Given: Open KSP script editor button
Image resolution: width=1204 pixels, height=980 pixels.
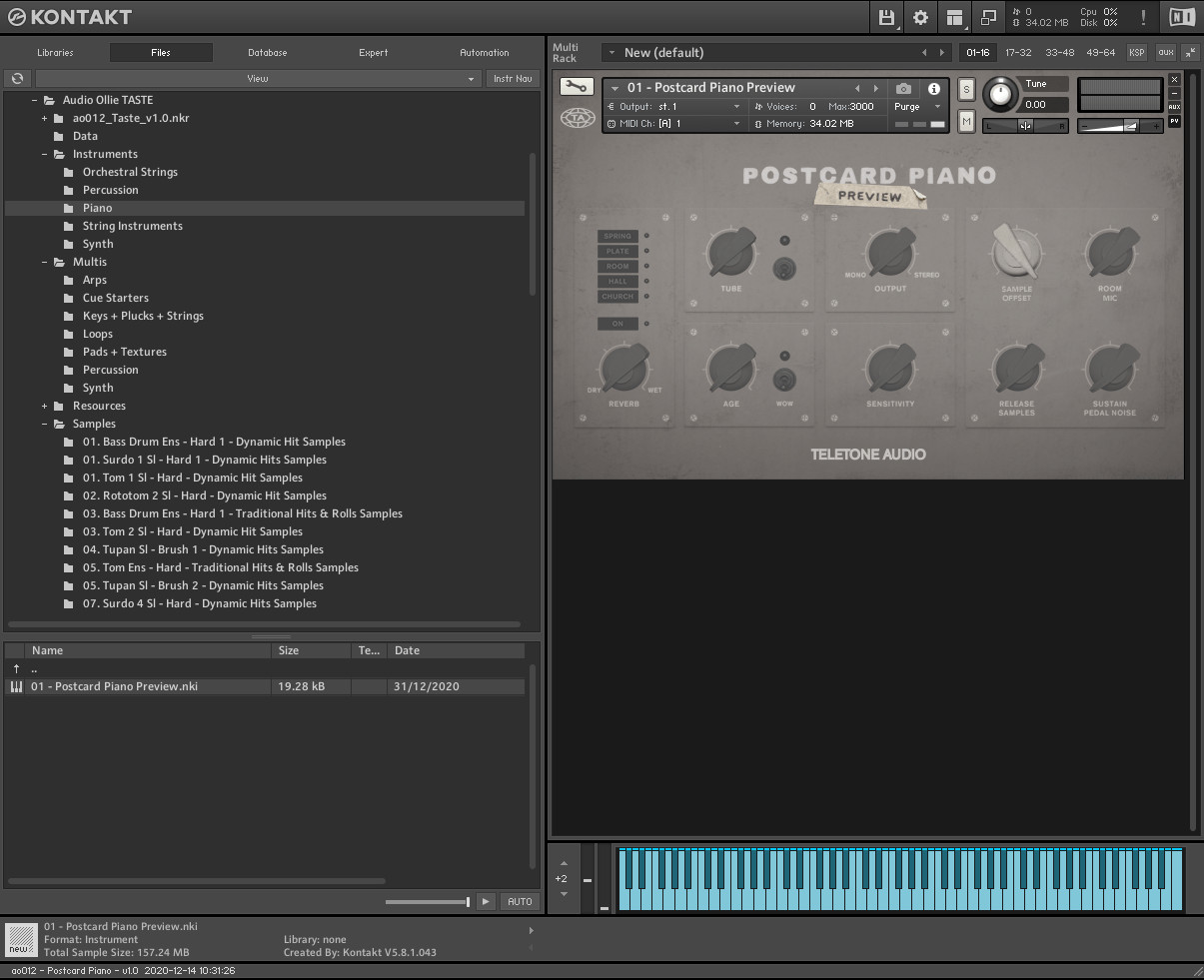Looking at the screenshot, I should (x=1136, y=52).
